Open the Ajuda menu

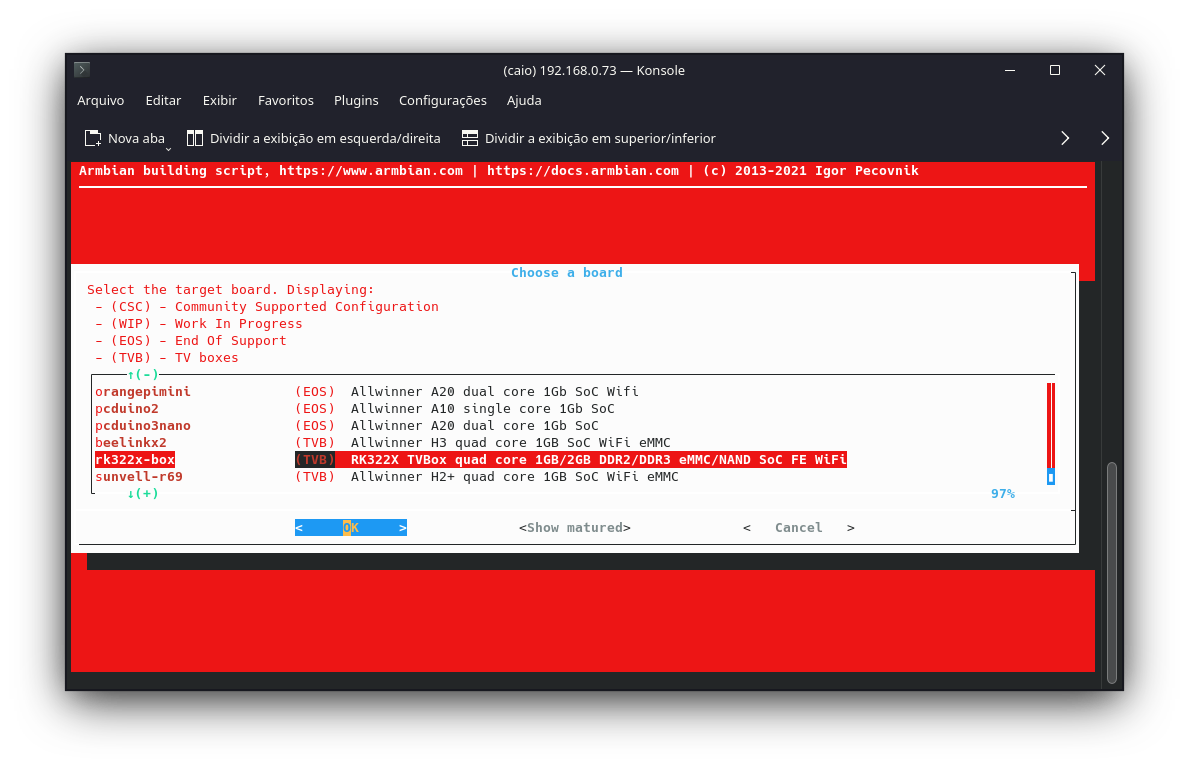[524, 100]
